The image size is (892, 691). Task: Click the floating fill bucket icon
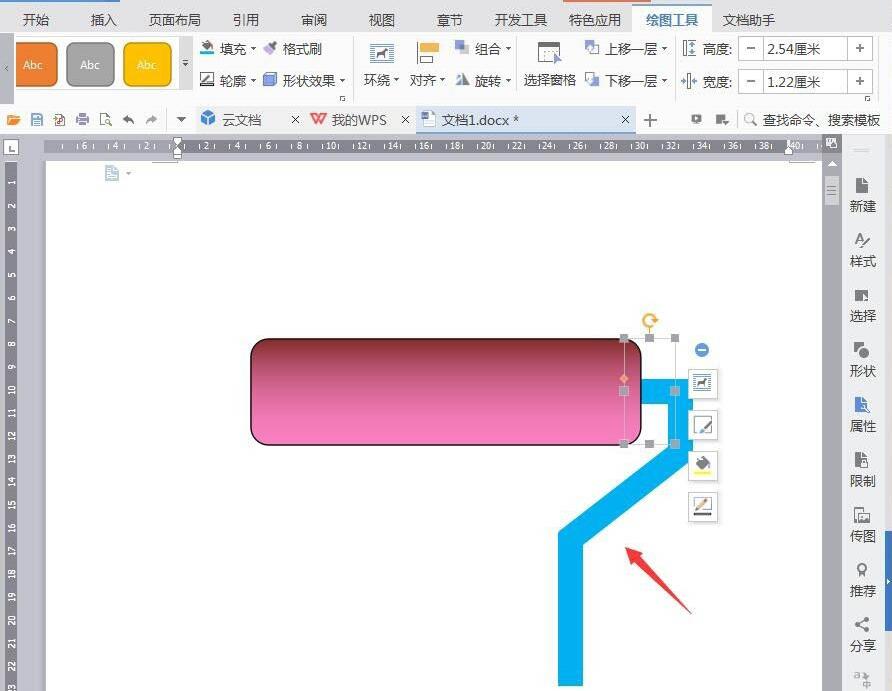point(703,466)
